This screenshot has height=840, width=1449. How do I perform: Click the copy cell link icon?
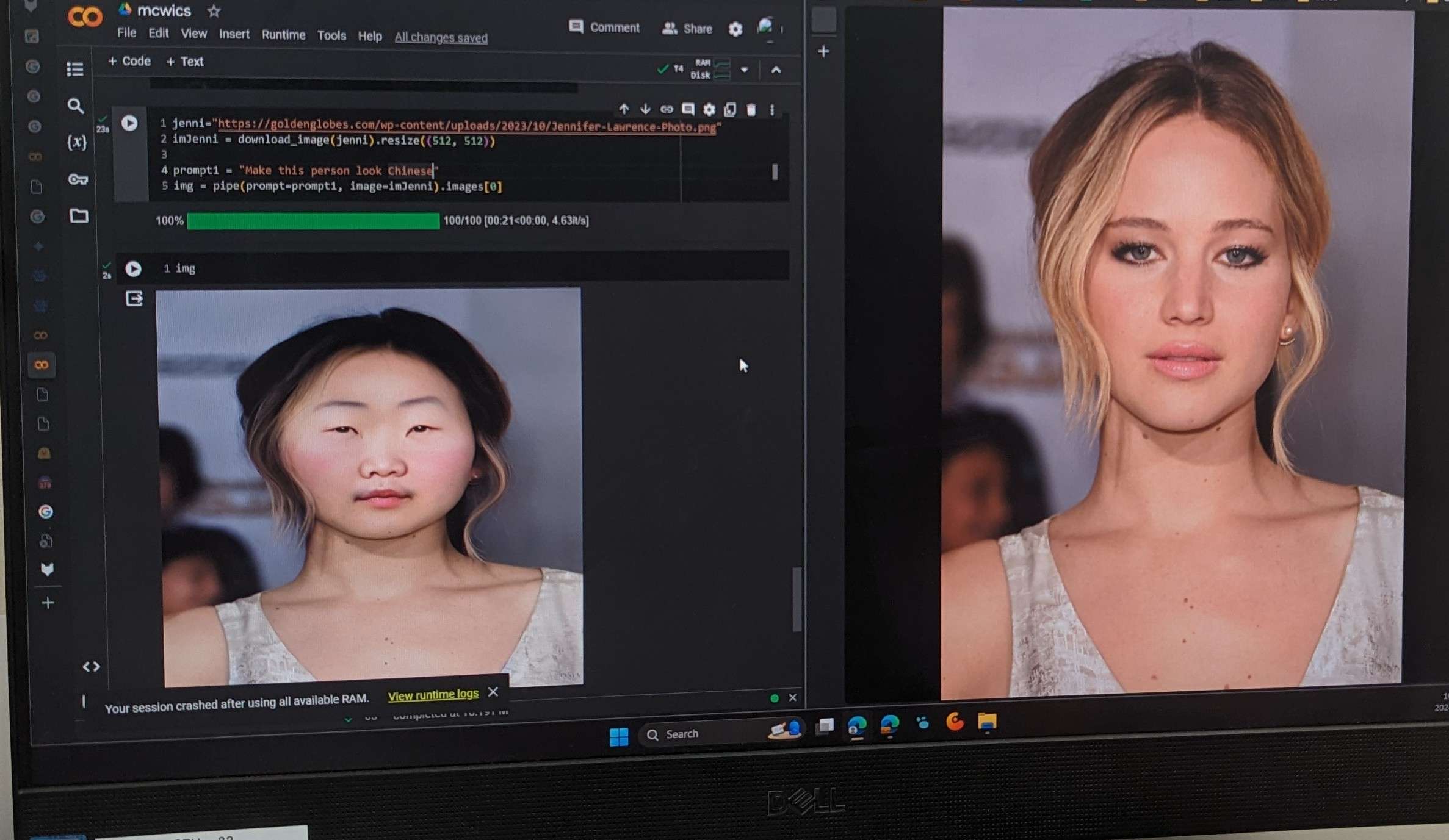click(667, 109)
